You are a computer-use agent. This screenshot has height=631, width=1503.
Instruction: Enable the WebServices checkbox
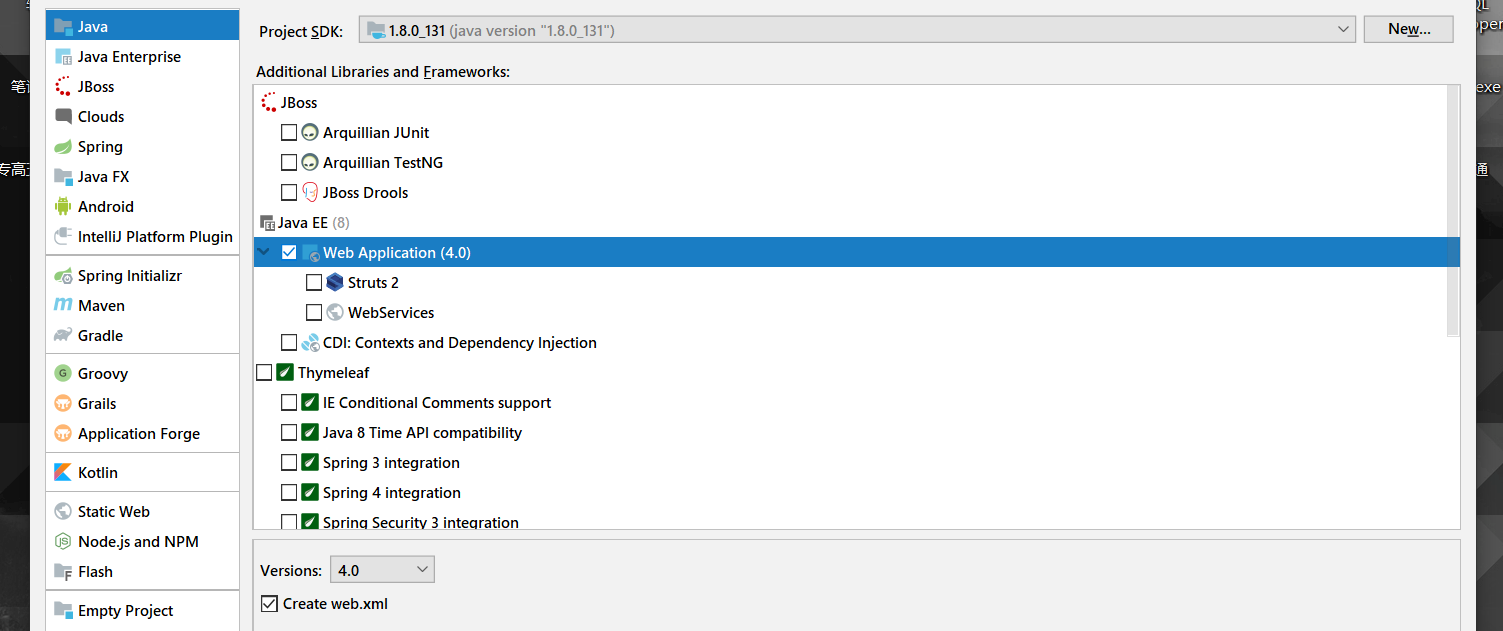coord(314,312)
